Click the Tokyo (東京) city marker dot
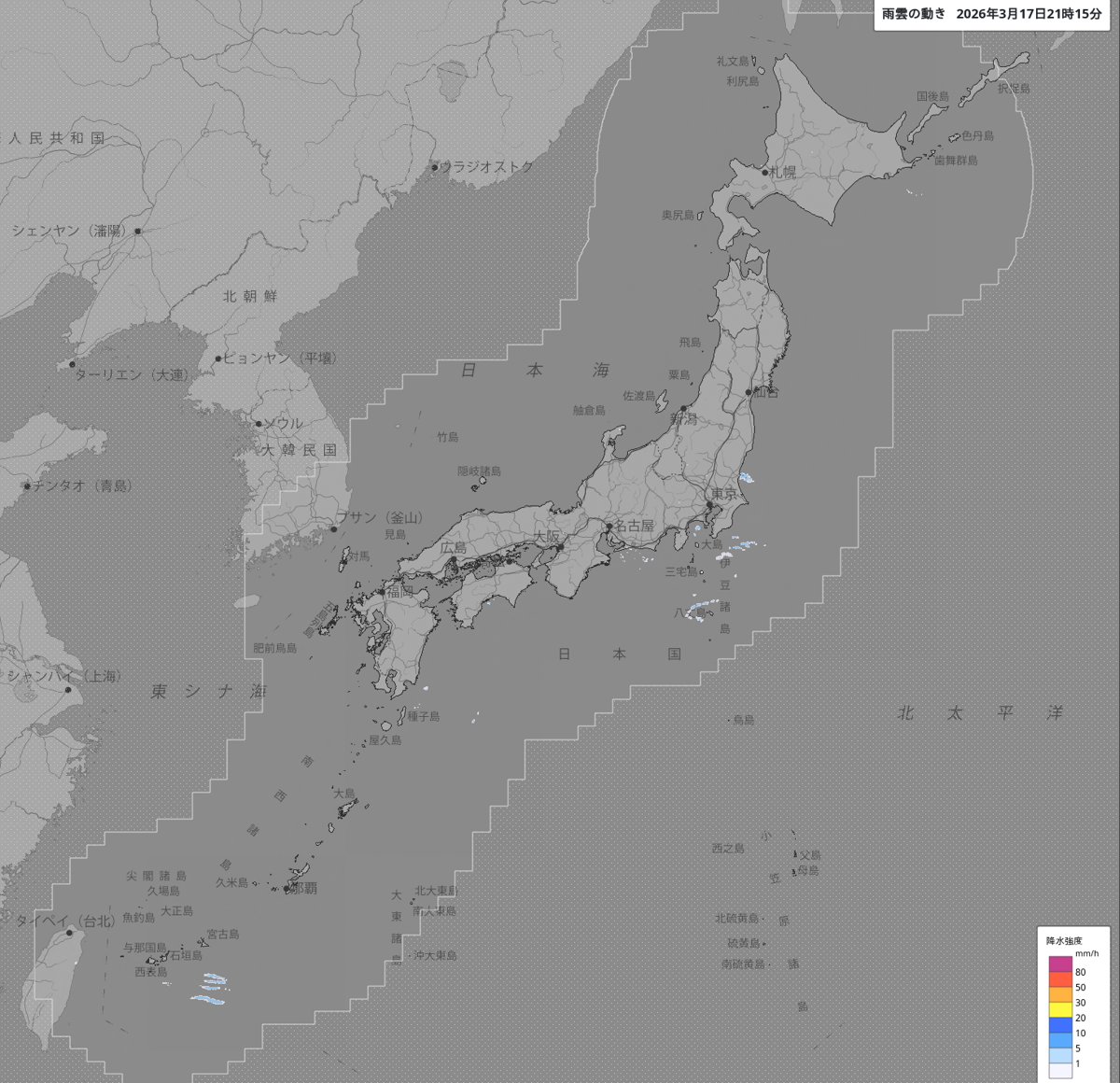 tap(709, 504)
